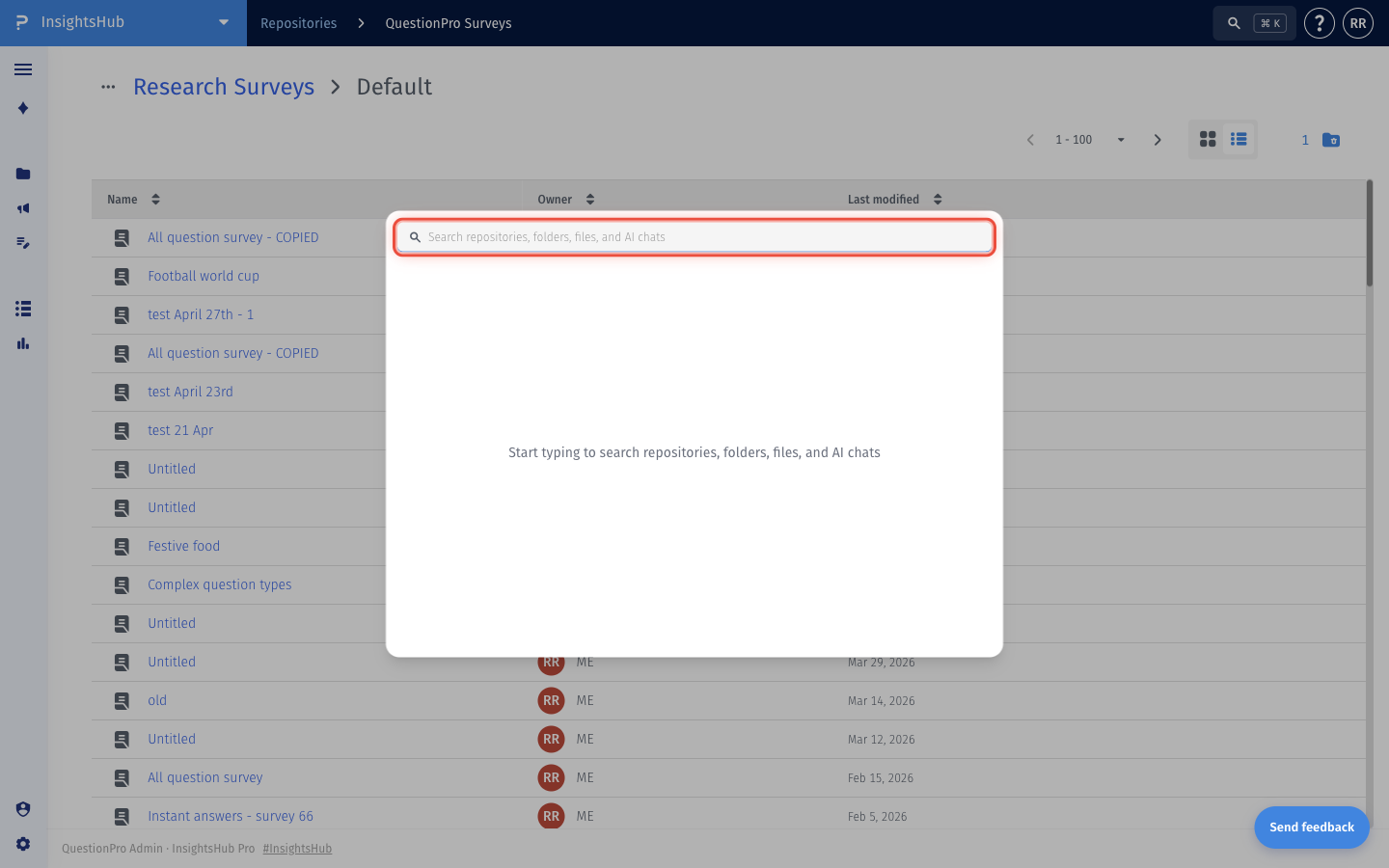The height and width of the screenshot is (868, 1389).
Task: Open the Complex question types survey
Action: (220, 584)
